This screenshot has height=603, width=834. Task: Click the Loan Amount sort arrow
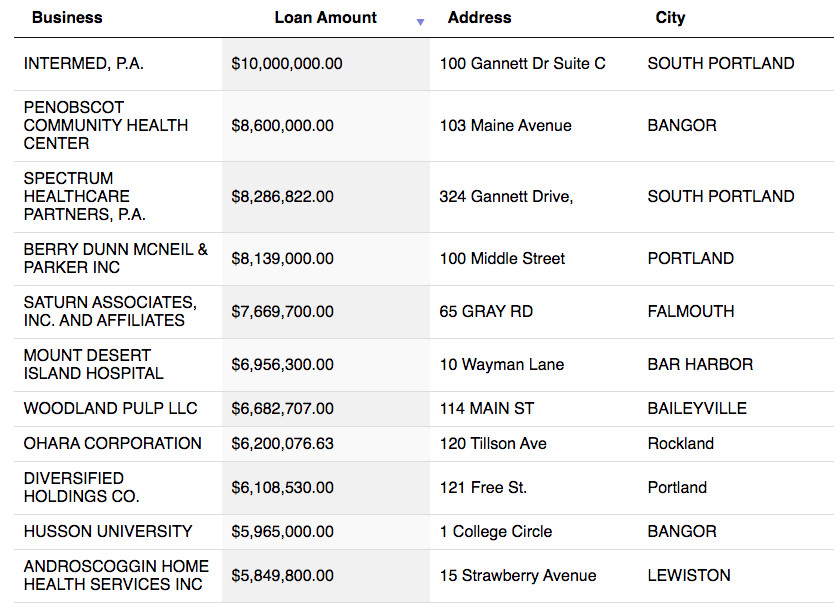[420, 21]
